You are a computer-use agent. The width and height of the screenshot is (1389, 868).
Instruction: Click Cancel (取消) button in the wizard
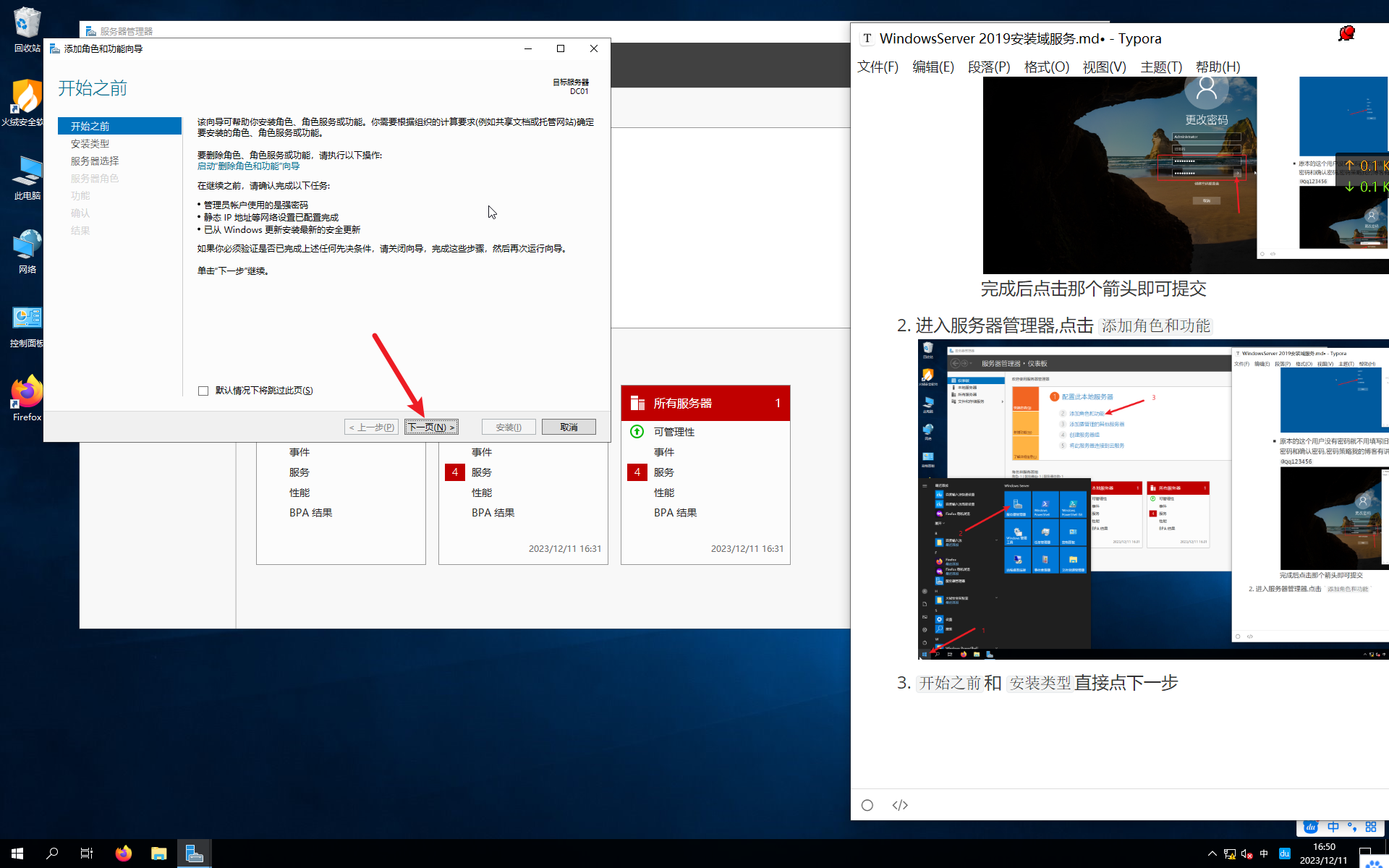coord(569,427)
